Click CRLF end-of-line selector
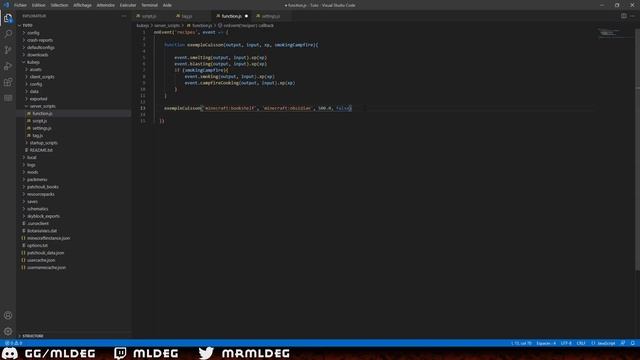Image resolution: width=640 pixels, height=360 pixels. [581, 343]
